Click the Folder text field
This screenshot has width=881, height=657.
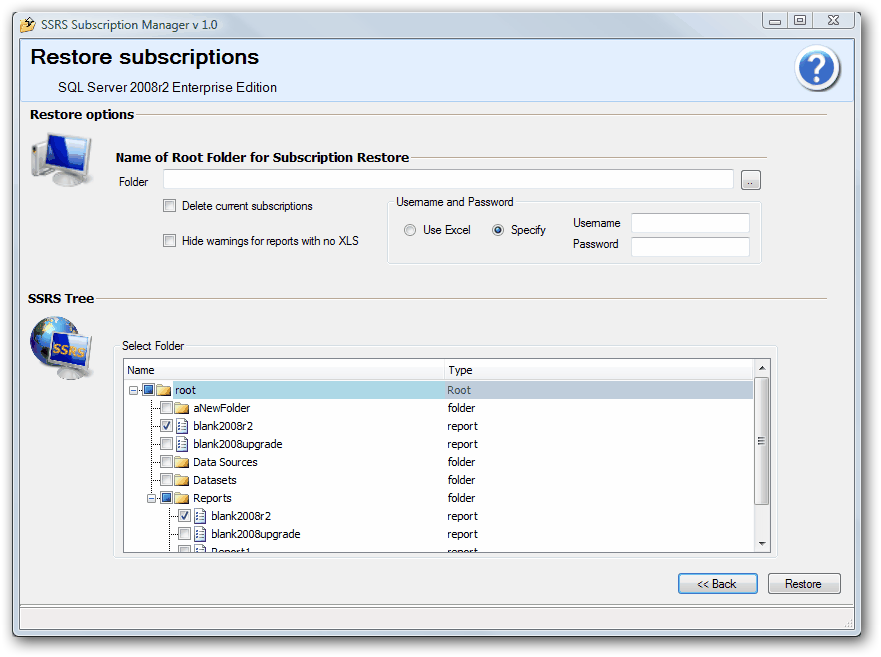click(448, 180)
